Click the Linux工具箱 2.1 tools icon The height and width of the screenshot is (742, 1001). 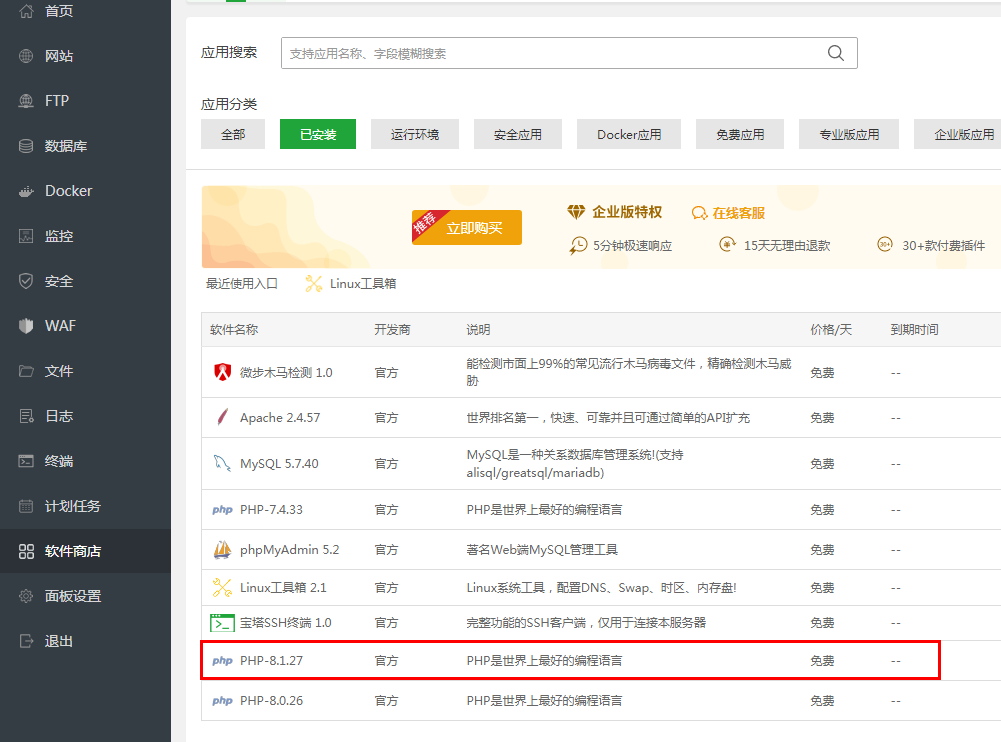tap(222, 587)
